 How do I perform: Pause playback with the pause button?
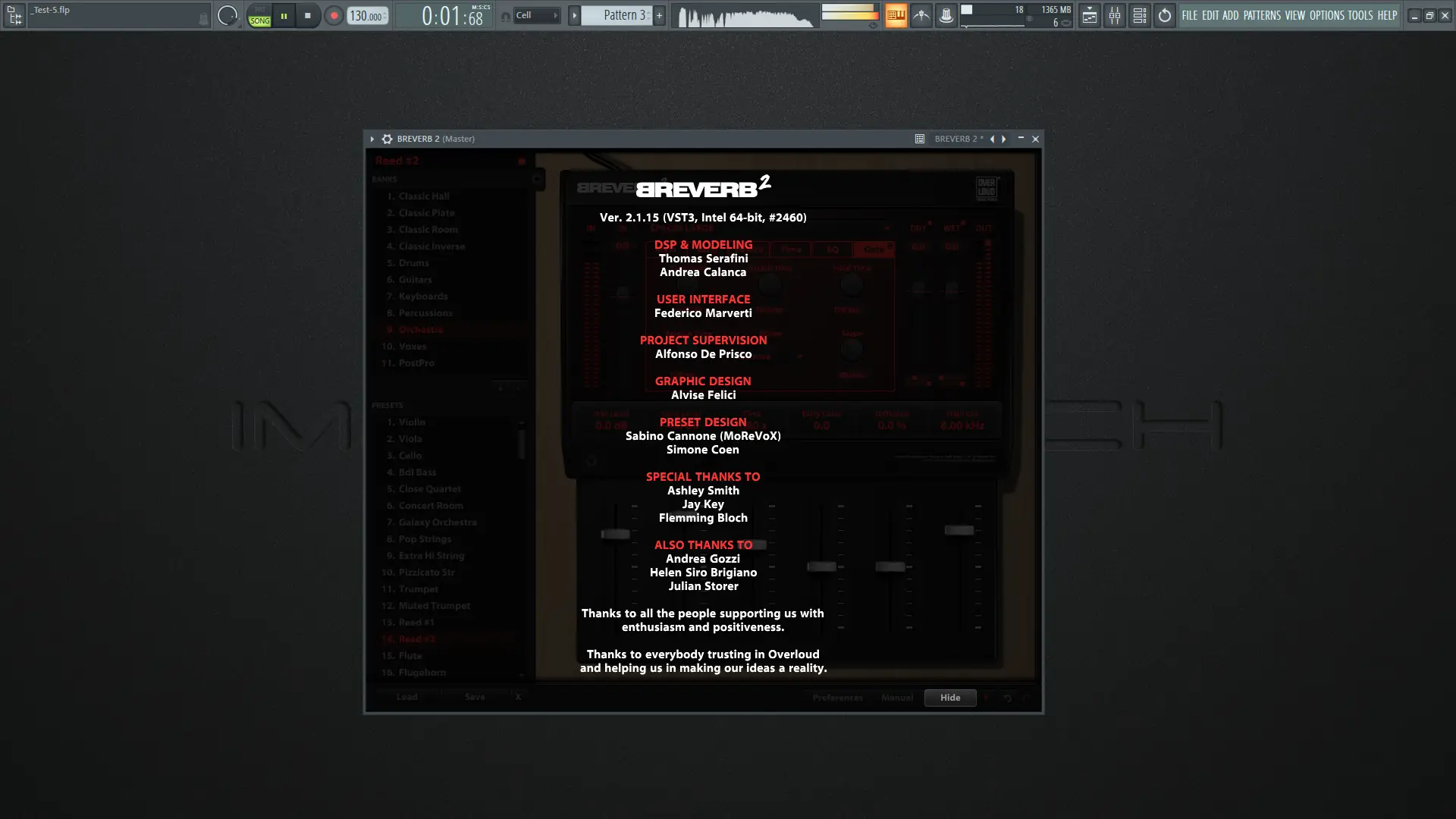pos(284,15)
